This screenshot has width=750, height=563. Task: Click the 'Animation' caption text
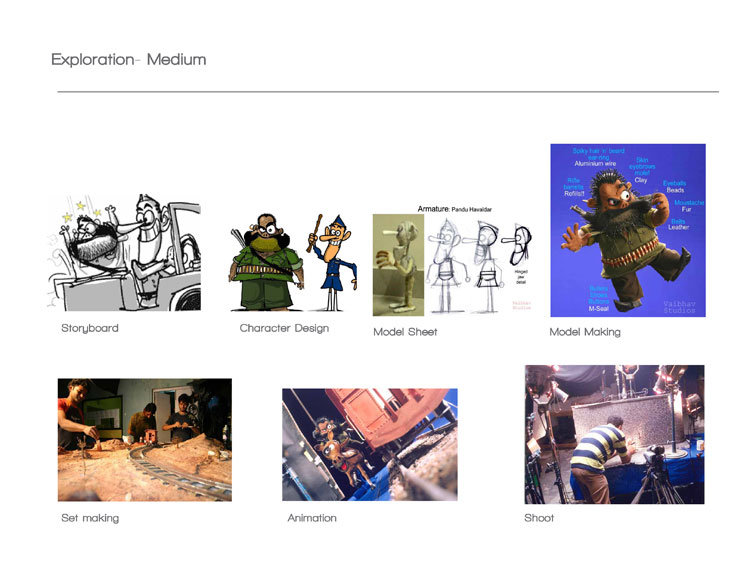(312, 518)
